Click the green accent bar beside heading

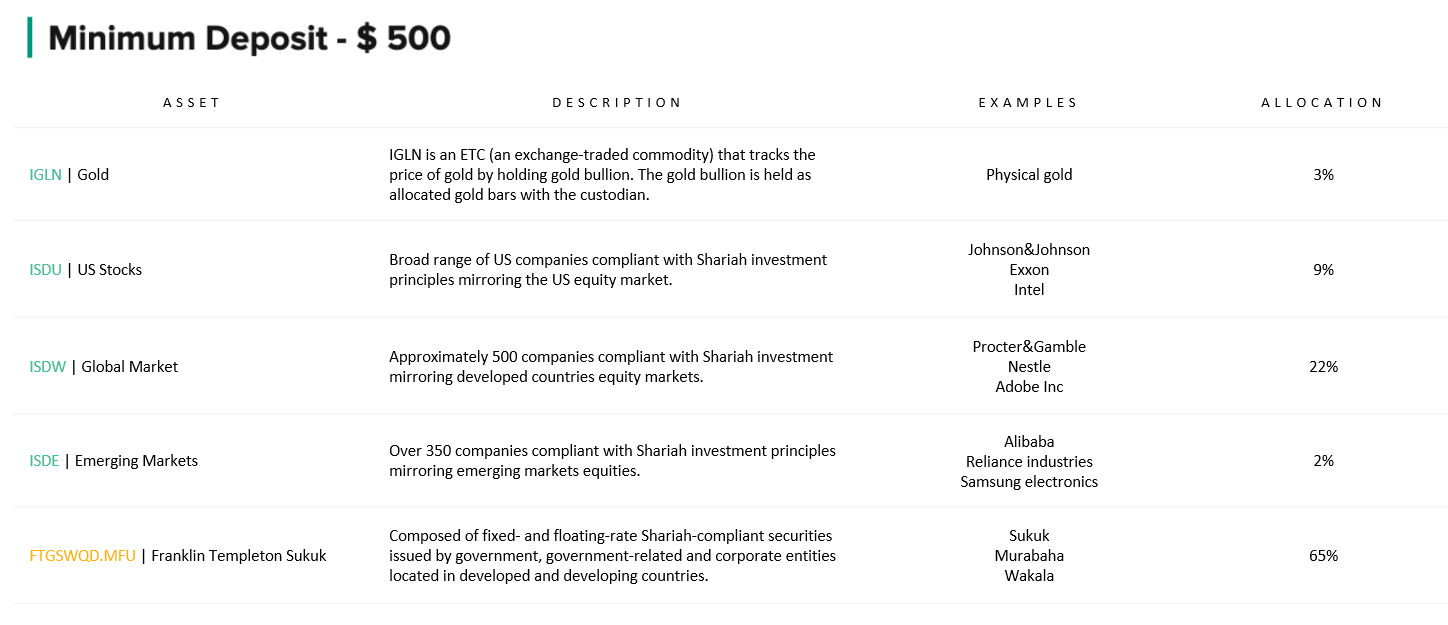(x=29, y=37)
